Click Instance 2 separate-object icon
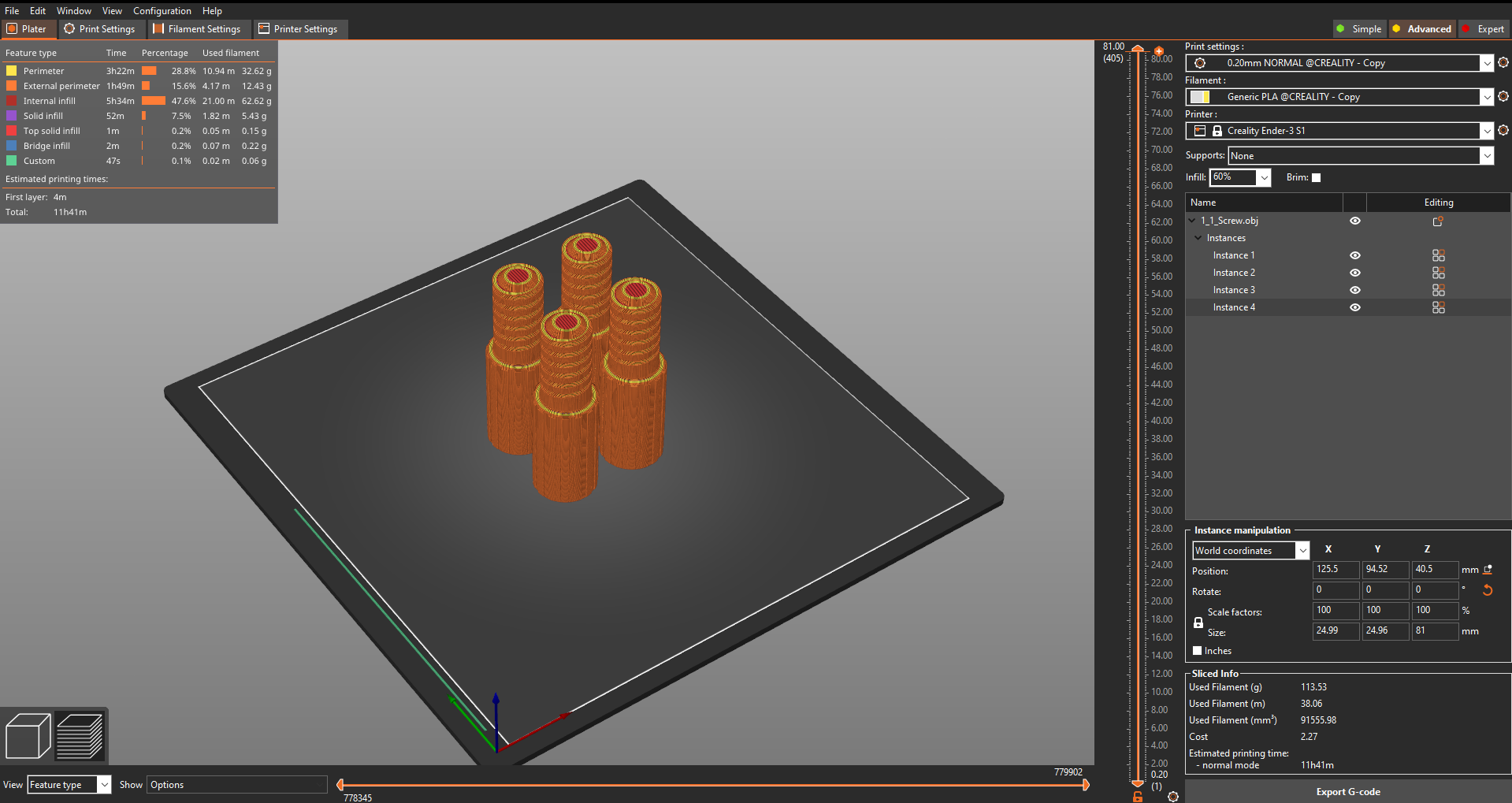Image resolution: width=1512 pixels, height=803 pixels. (1439, 273)
